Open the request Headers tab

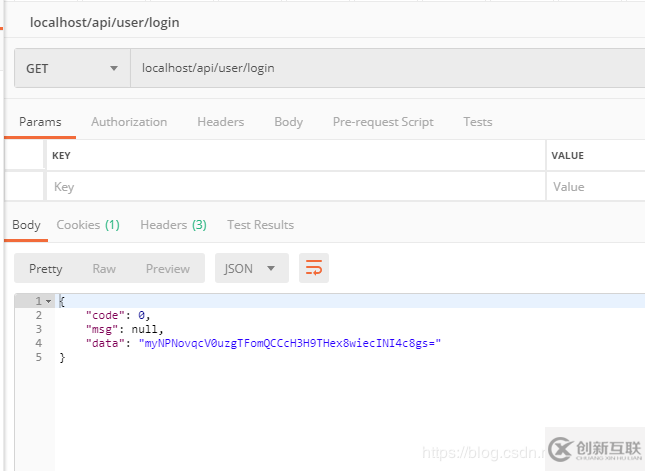point(220,122)
